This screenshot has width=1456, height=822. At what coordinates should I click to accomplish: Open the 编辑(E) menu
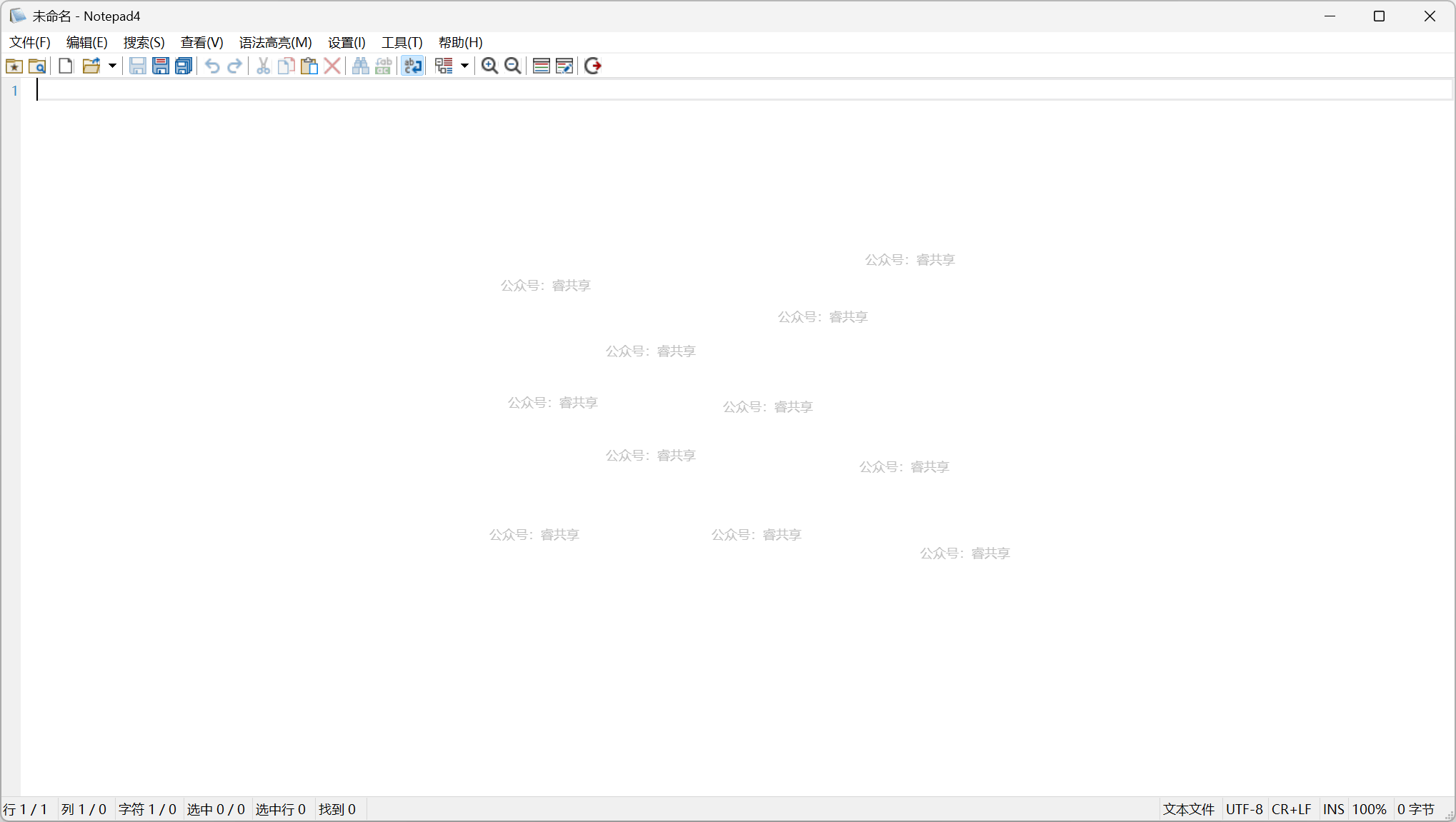(87, 43)
